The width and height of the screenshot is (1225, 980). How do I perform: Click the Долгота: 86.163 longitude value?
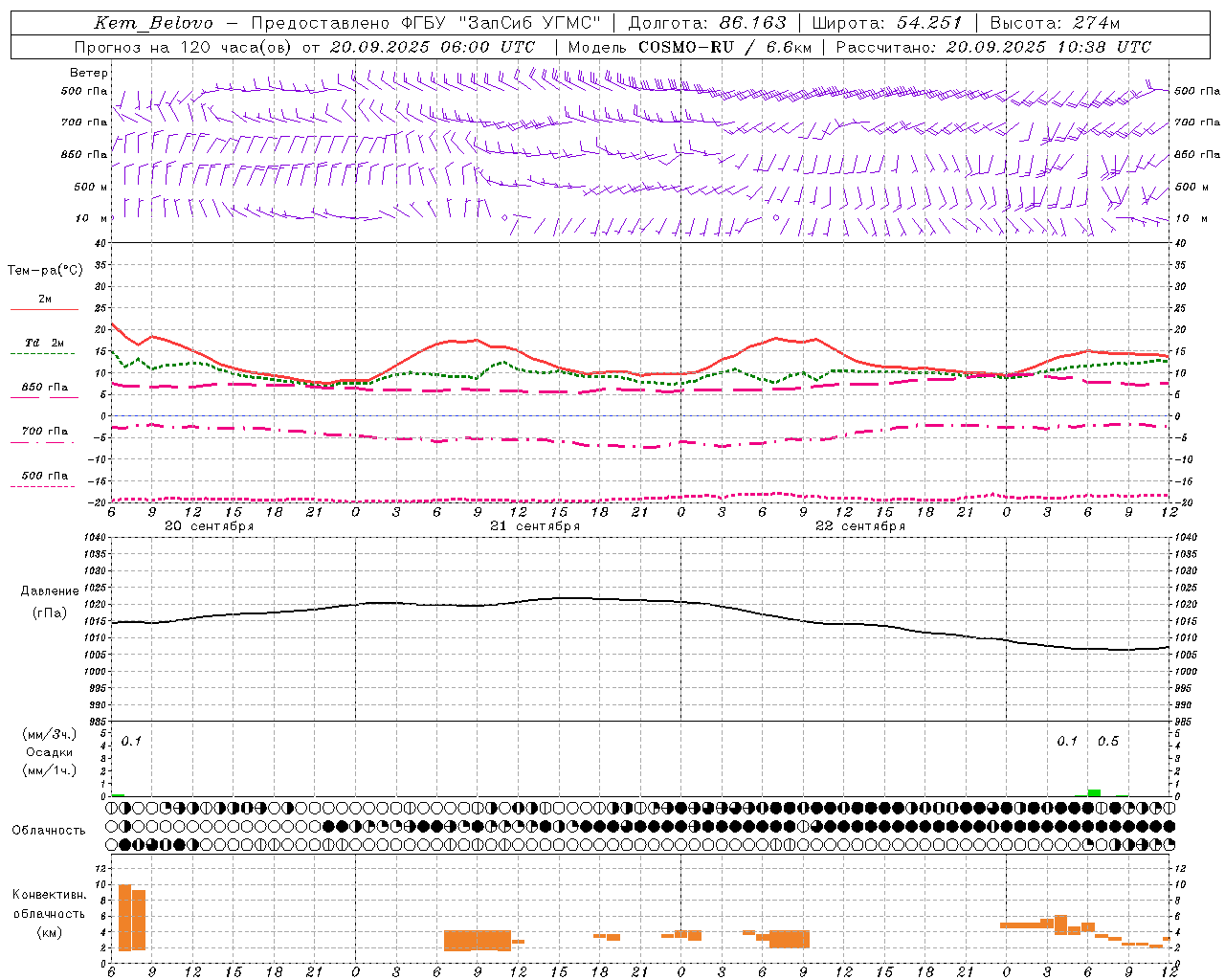[x=707, y=23]
